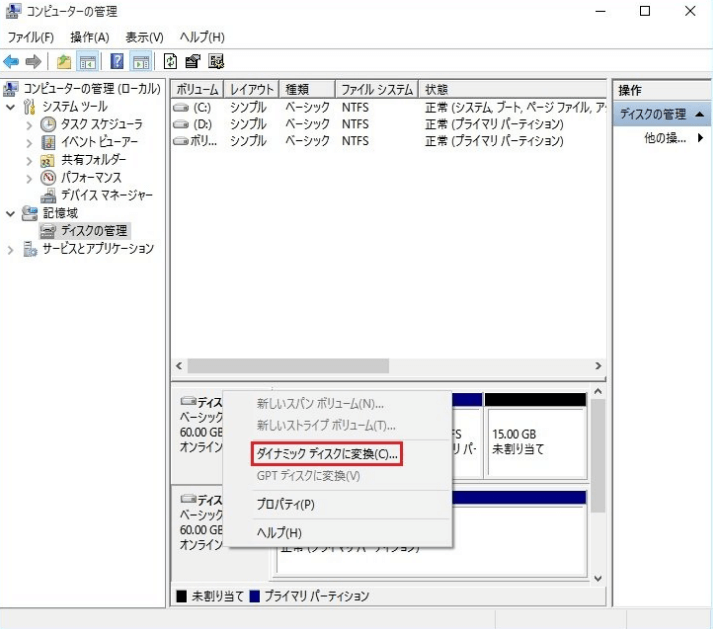The height and width of the screenshot is (629, 713).
Task: Sort by the レイアウト column header
Action: 251,89
